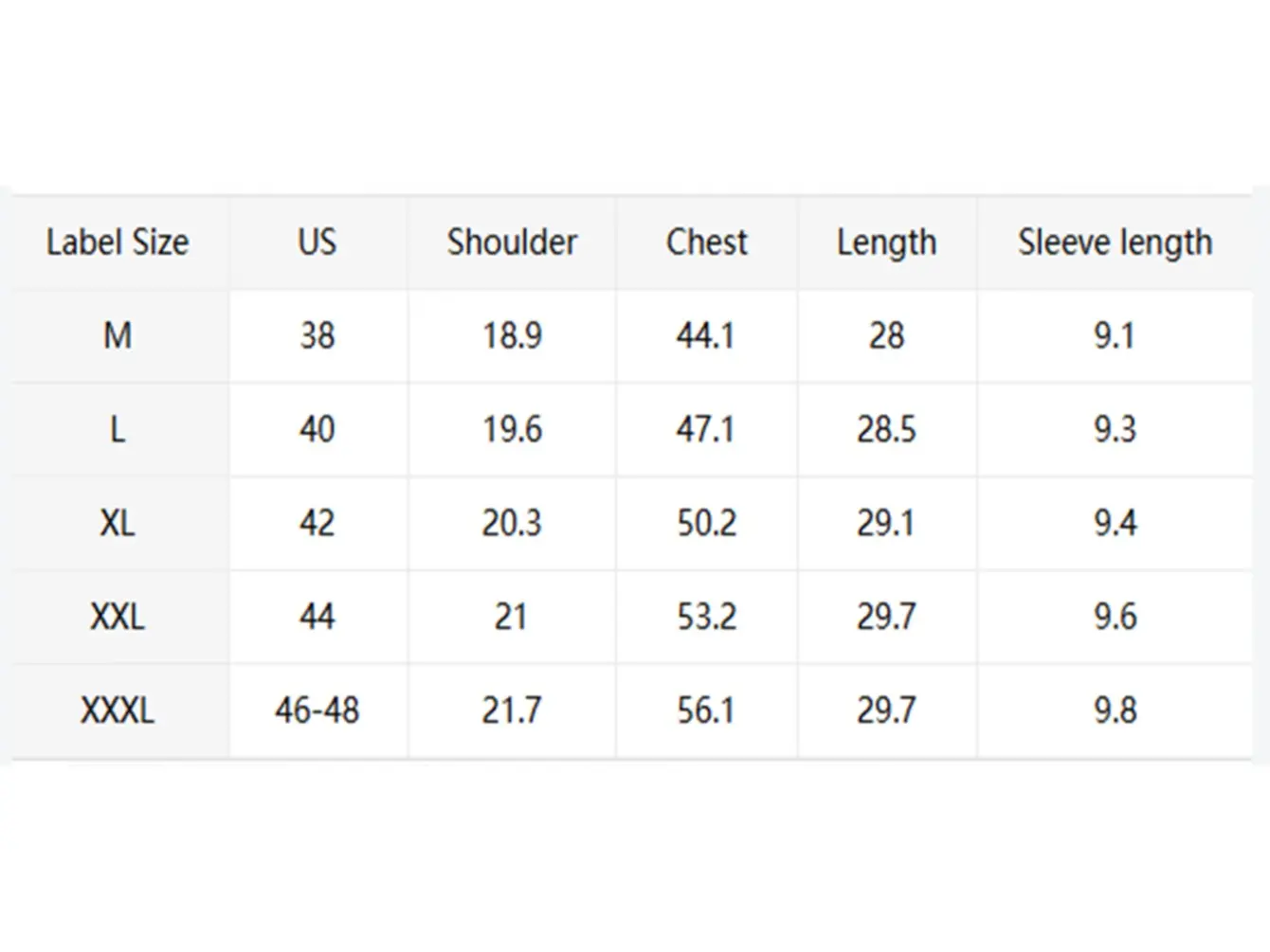Select the 56.1 chest value

[707, 710]
